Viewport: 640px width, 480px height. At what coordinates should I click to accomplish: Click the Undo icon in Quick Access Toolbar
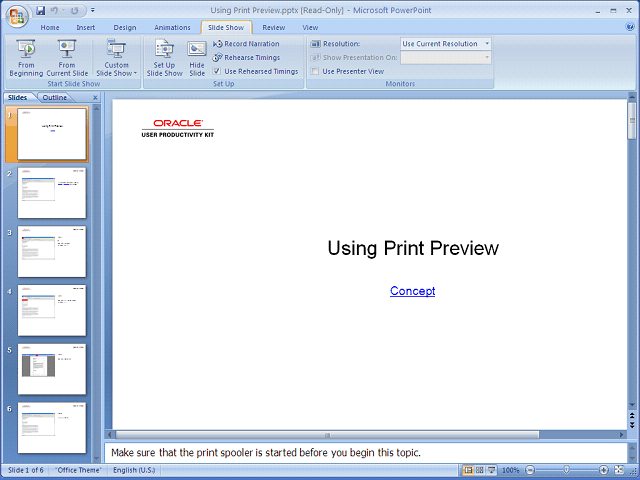(x=54, y=11)
